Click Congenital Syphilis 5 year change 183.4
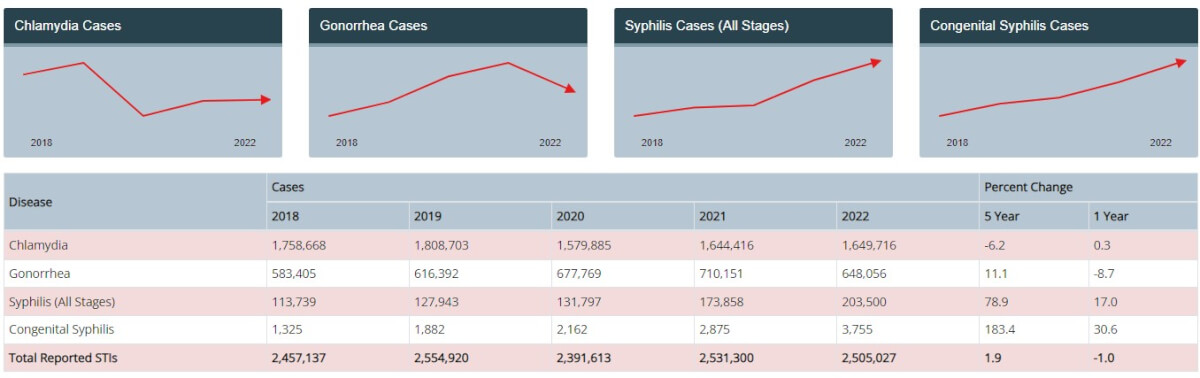This screenshot has height=378, width=1200. coord(999,329)
